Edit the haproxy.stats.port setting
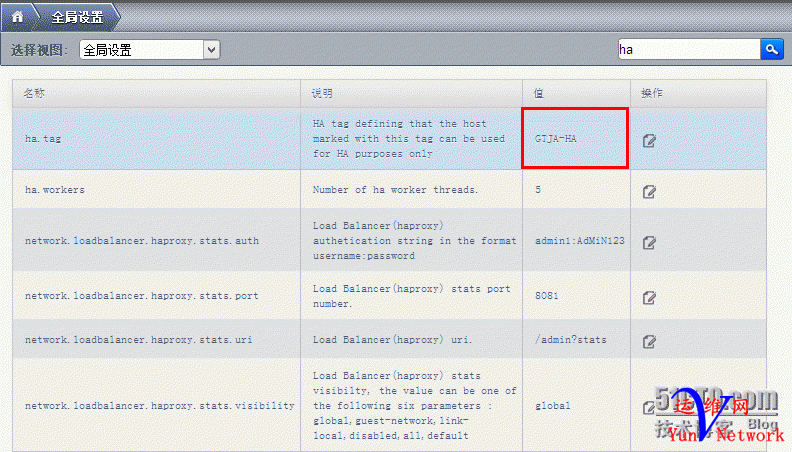The height and width of the screenshot is (452, 792). (x=649, y=298)
